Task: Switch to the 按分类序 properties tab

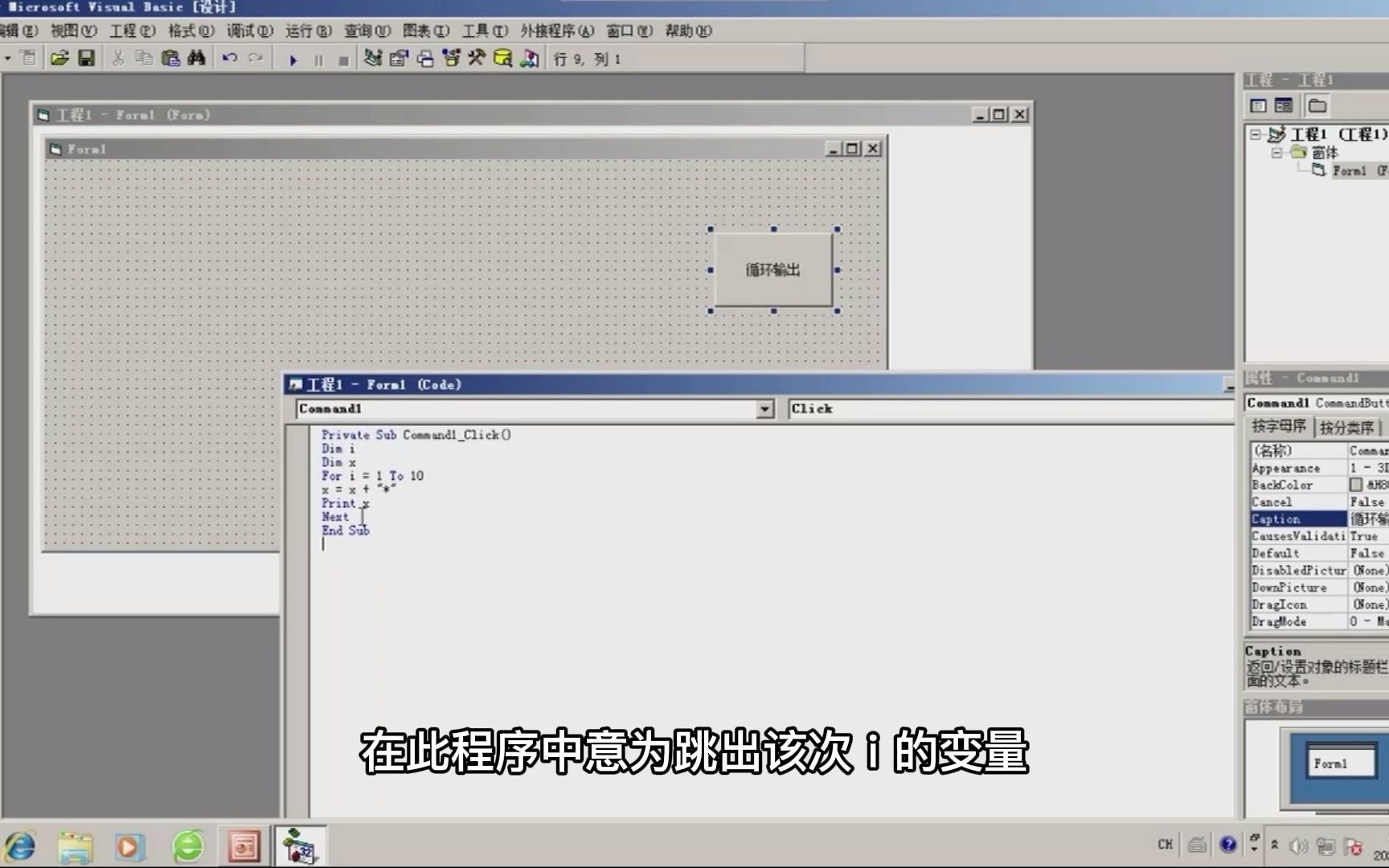Action: [1346, 427]
